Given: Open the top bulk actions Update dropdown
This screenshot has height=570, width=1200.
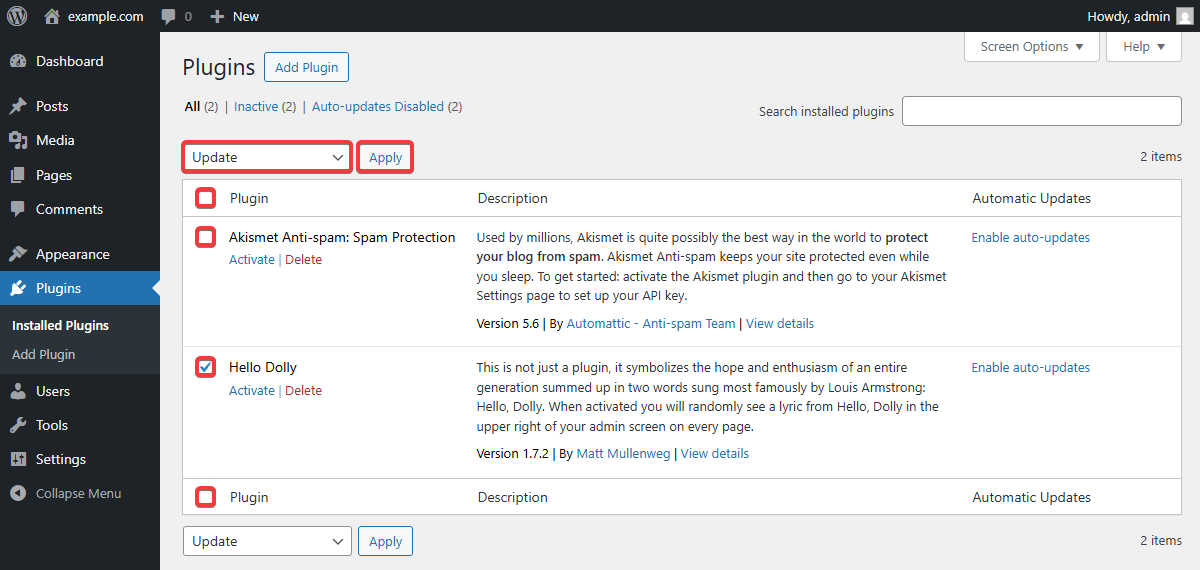Looking at the screenshot, I should click(267, 157).
